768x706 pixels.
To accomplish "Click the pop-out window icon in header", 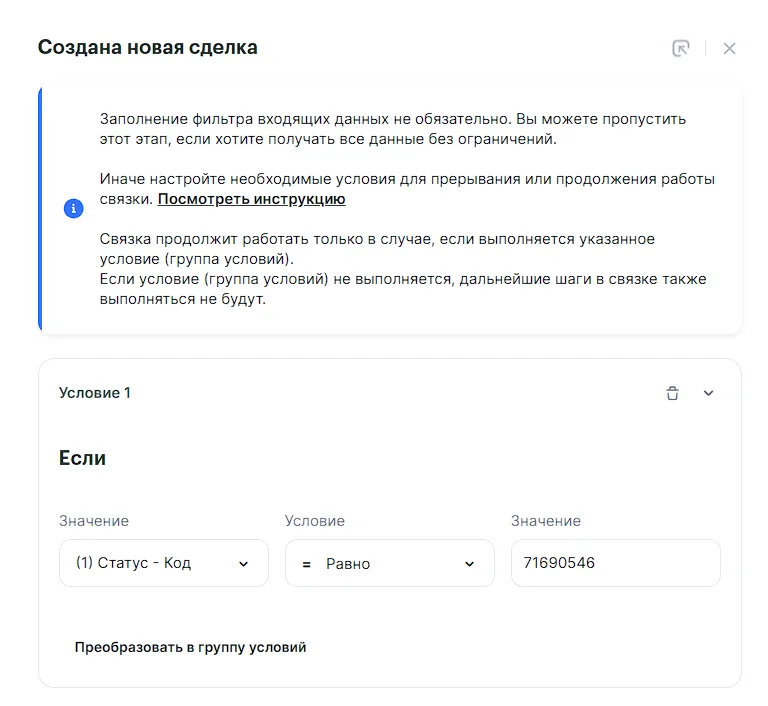I will (x=681, y=48).
